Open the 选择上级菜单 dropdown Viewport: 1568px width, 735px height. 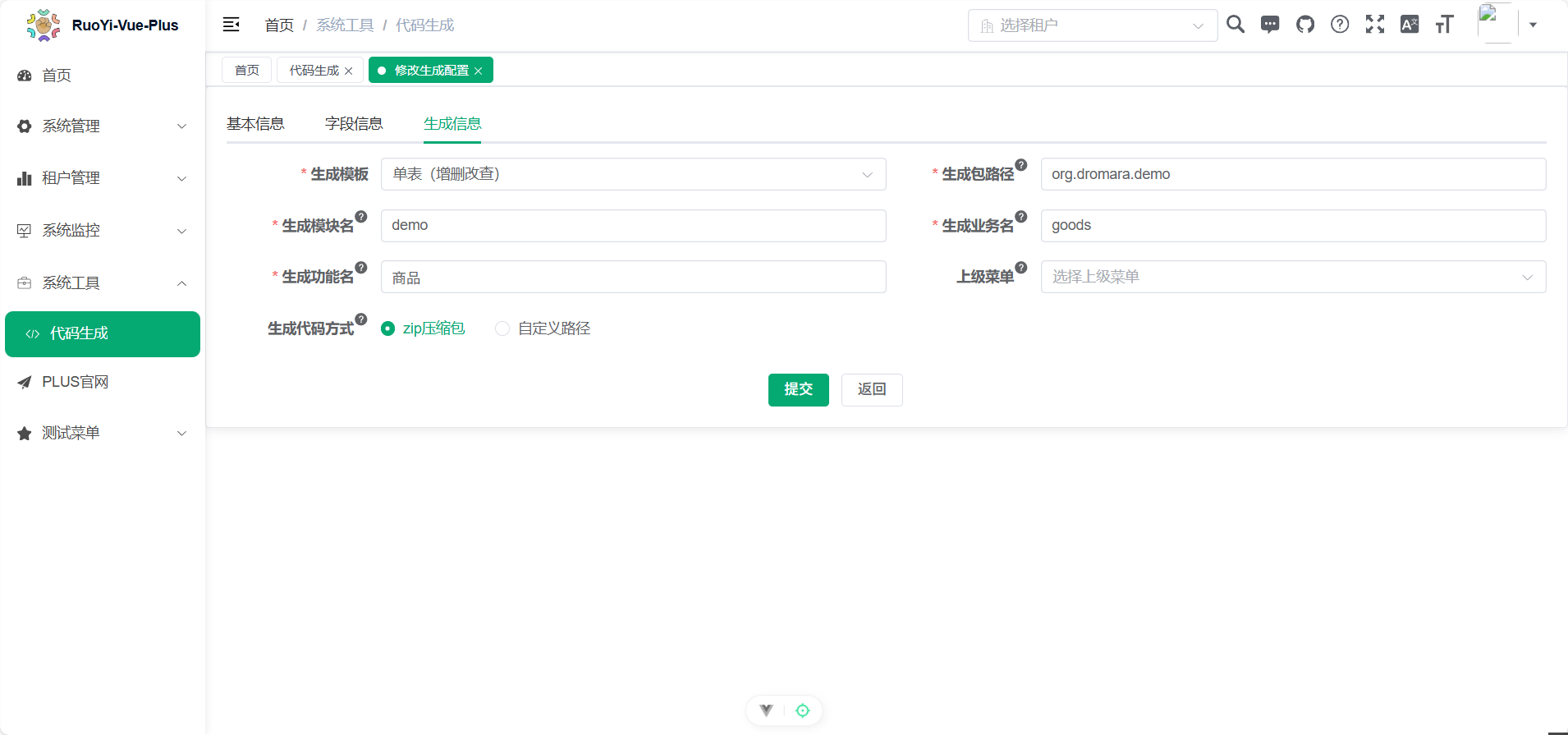1293,277
